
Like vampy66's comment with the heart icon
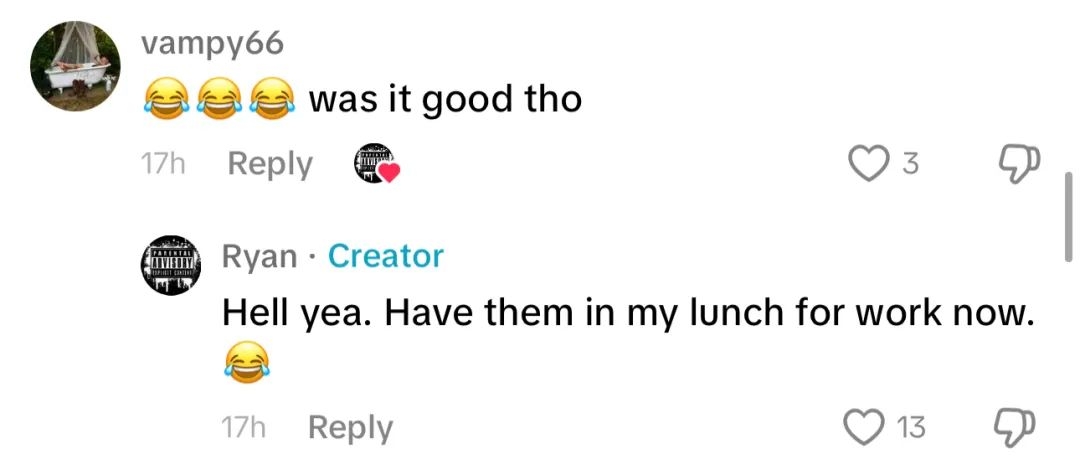(x=866, y=165)
